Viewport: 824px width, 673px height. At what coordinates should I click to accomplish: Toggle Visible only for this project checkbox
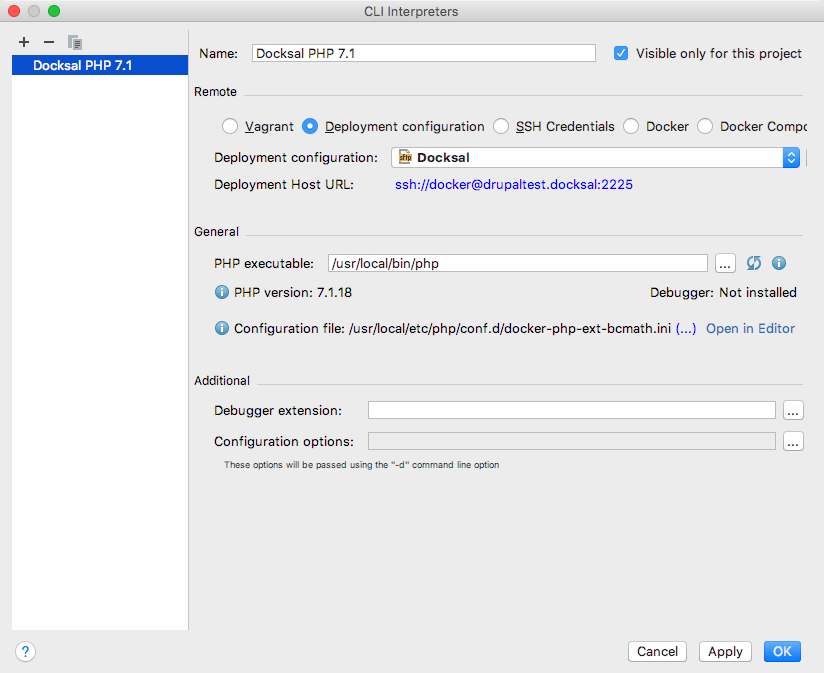pos(621,53)
